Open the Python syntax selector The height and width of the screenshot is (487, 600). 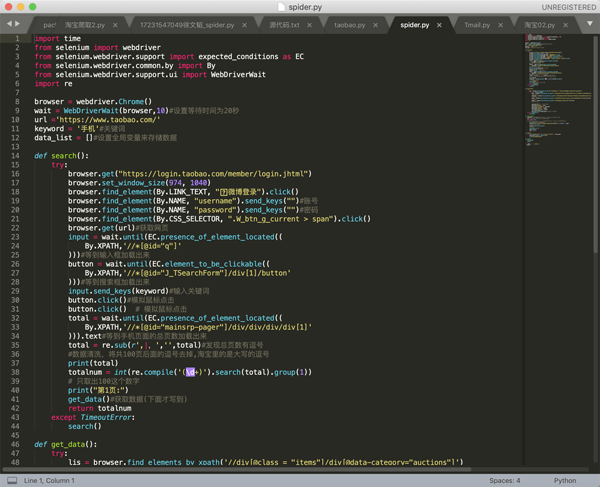pos(565,480)
